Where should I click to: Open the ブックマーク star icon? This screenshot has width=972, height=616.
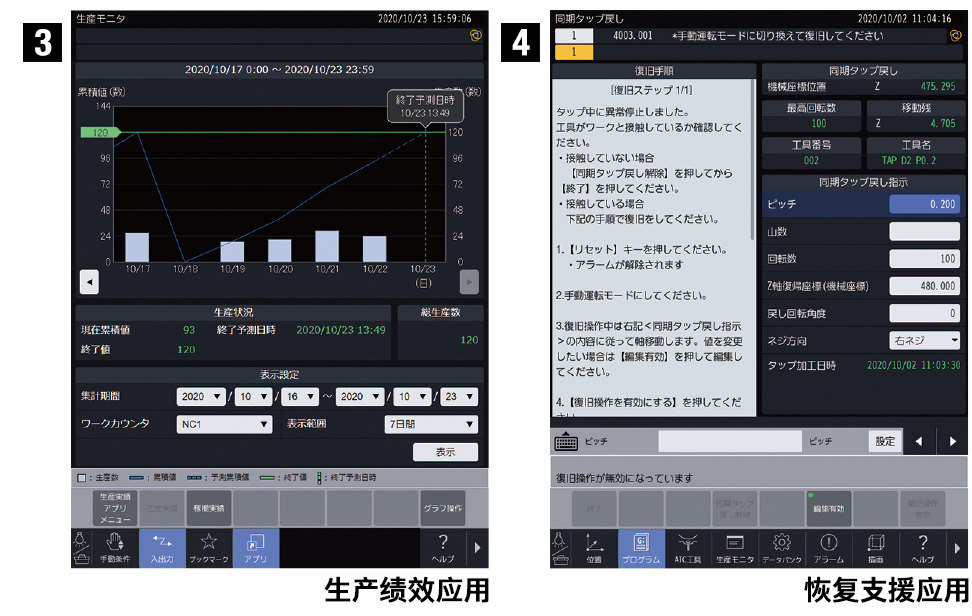tap(209, 548)
